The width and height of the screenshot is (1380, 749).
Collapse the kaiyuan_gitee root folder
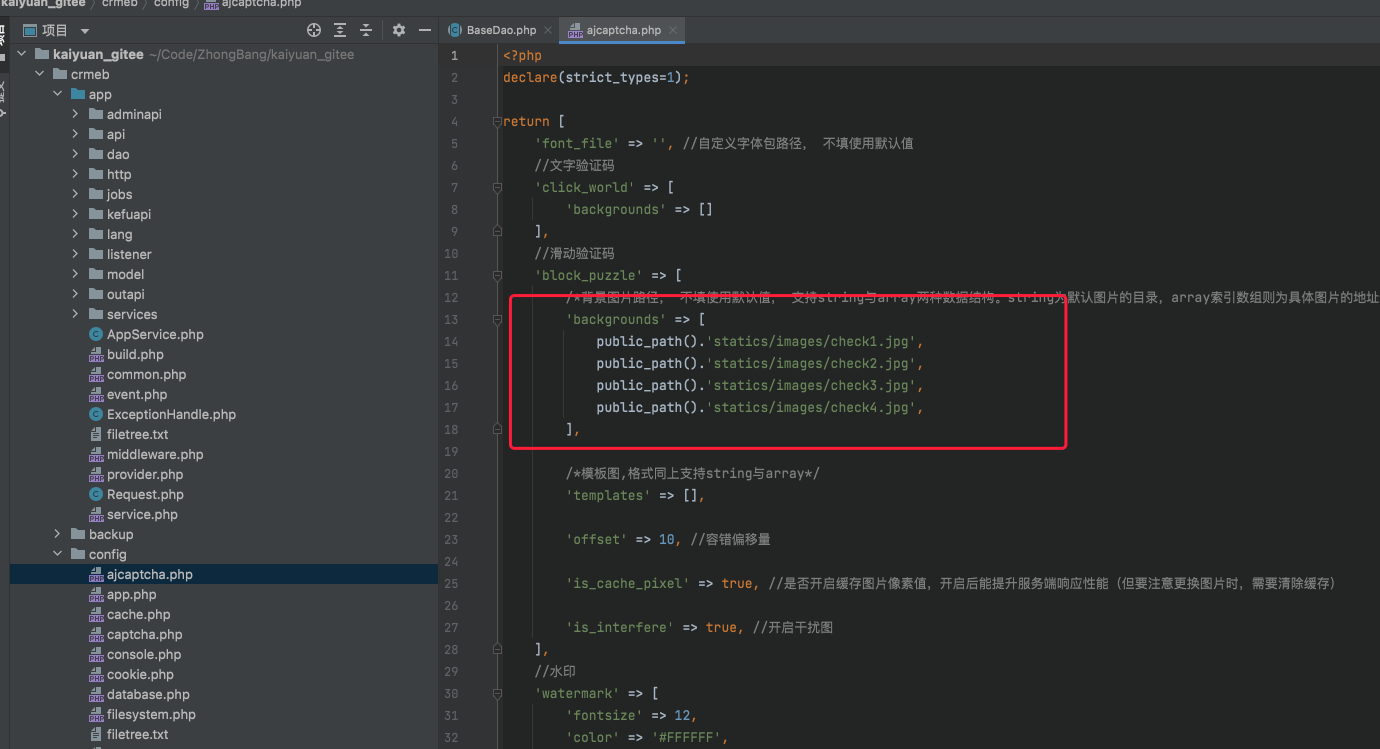click(22, 54)
